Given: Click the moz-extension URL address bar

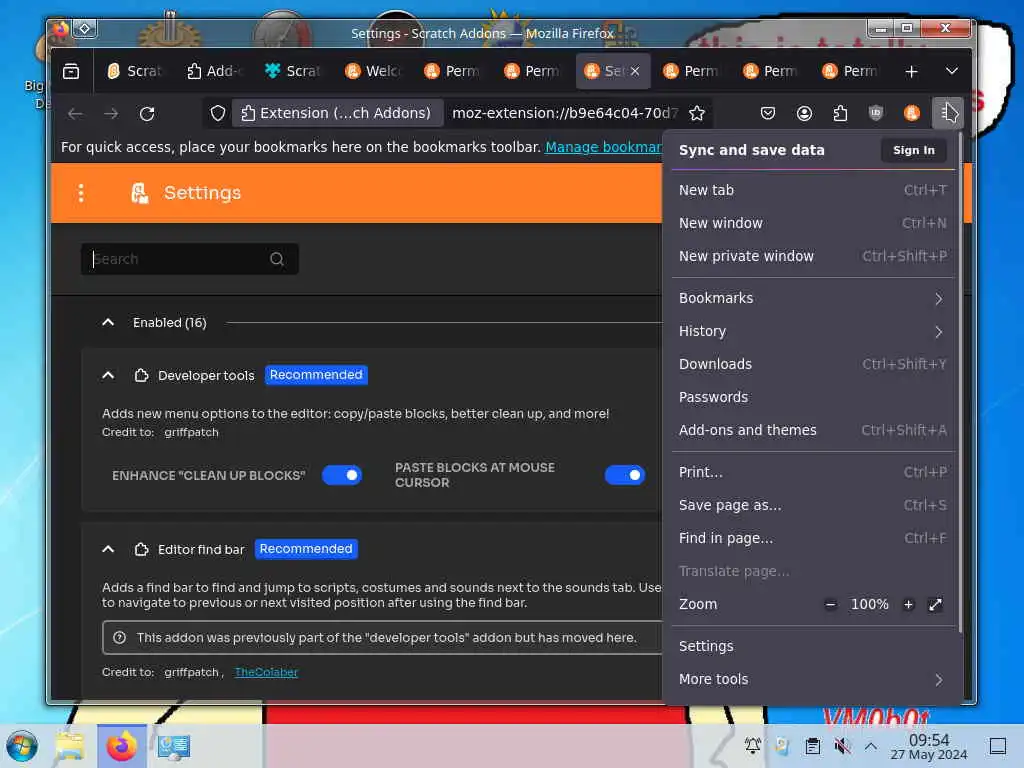Looking at the screenshot, I should click(565, 113).
